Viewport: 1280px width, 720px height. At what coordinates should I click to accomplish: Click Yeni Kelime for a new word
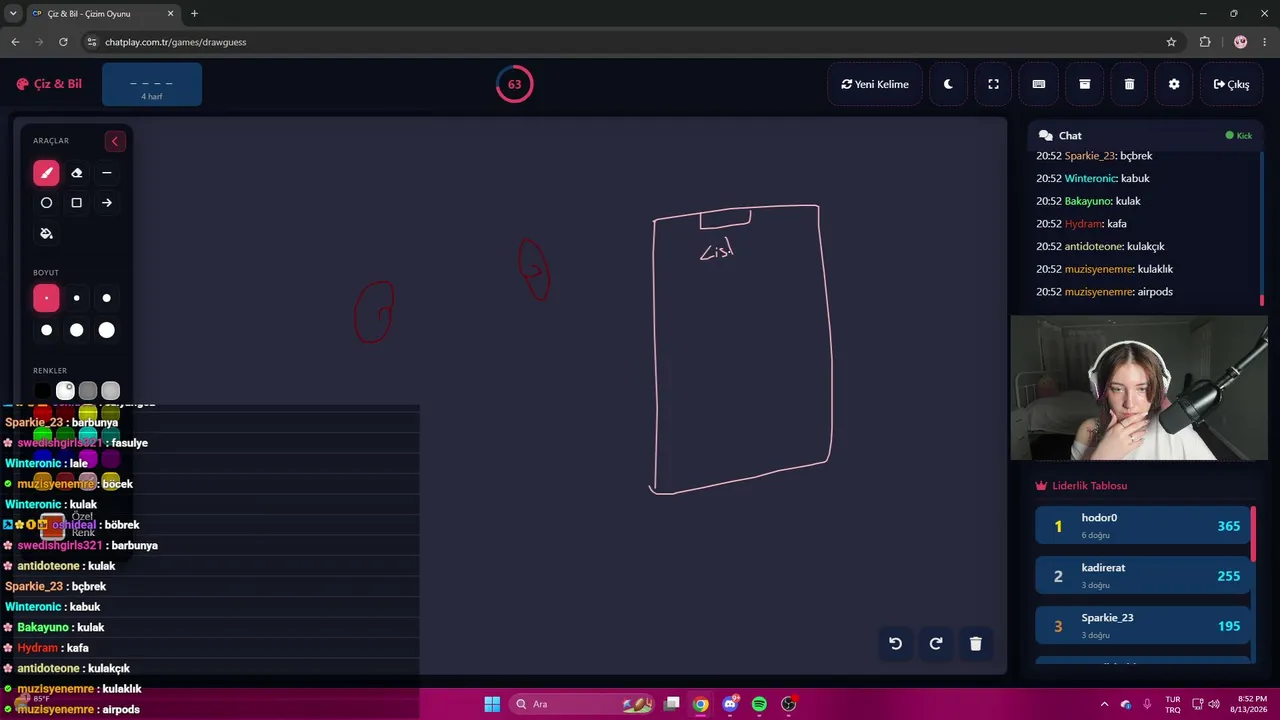click(875, 85)
